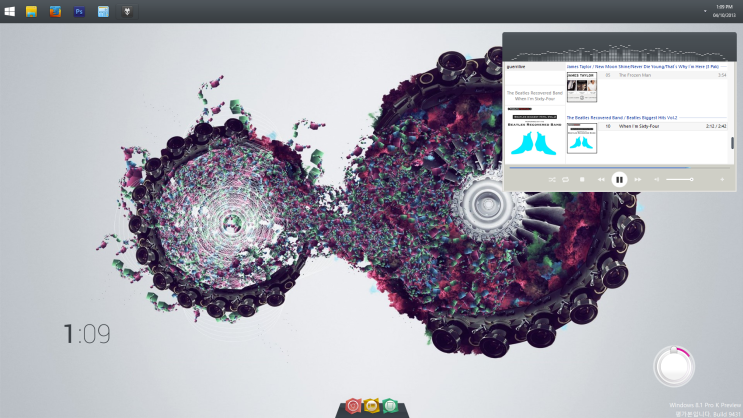This screenshot has height=418, width=743.
Task: Select "The Frozen Man" track row
Action: 650,75
